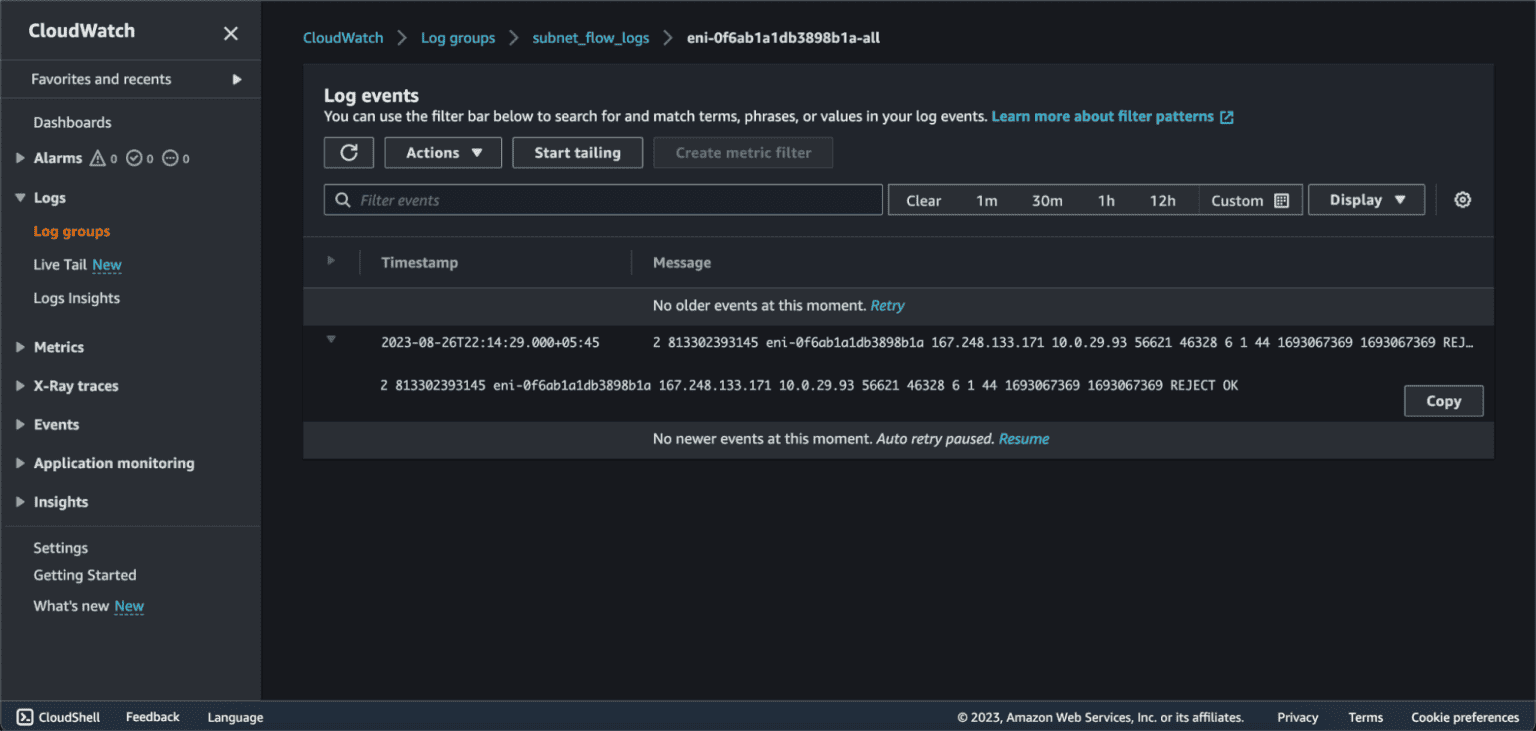
Task: Open the Display dropdown
Action: tap(1366, 199)
